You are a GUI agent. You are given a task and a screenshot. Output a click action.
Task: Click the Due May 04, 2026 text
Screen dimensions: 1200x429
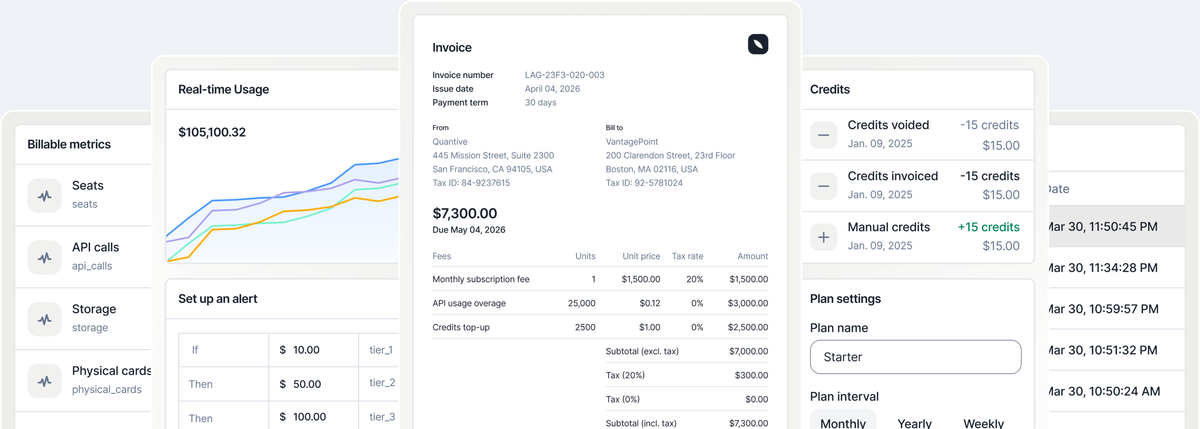469,229
